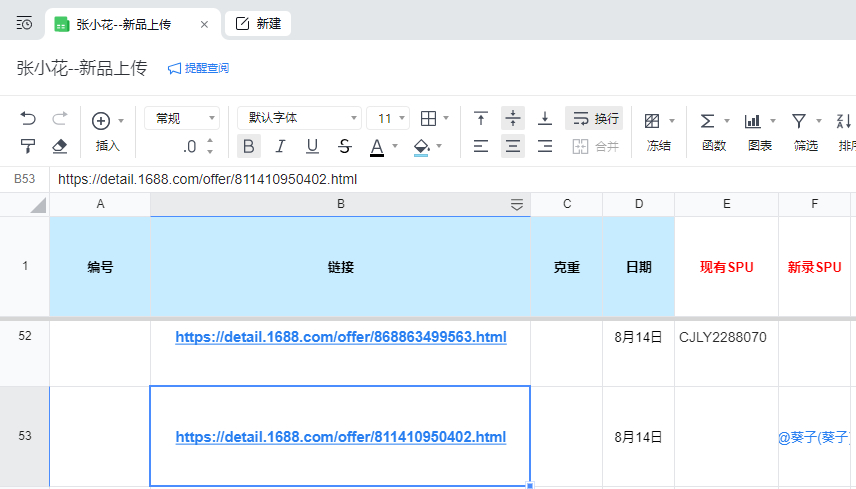
Task: Align cell content to top
Action: (x=481, y=119)
